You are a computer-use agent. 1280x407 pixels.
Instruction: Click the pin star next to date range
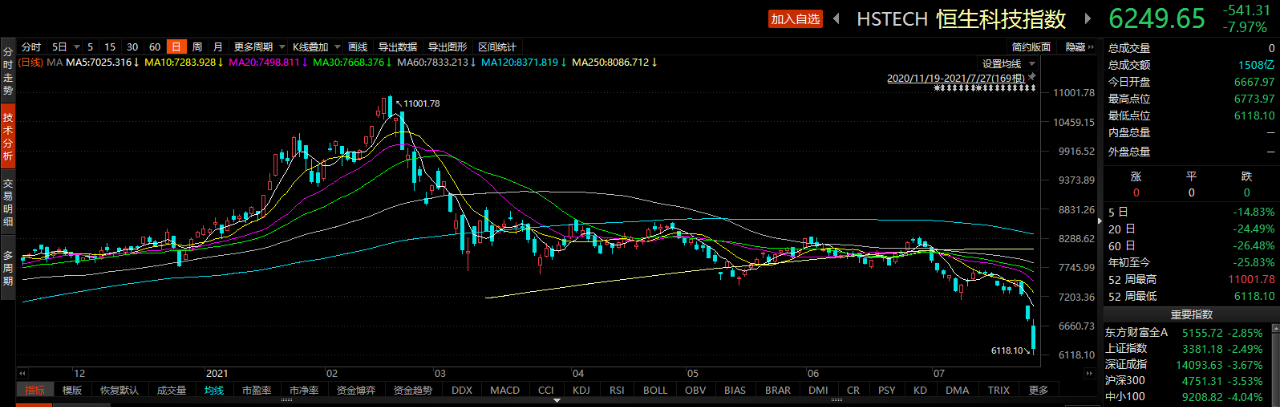pos(1031,77)
